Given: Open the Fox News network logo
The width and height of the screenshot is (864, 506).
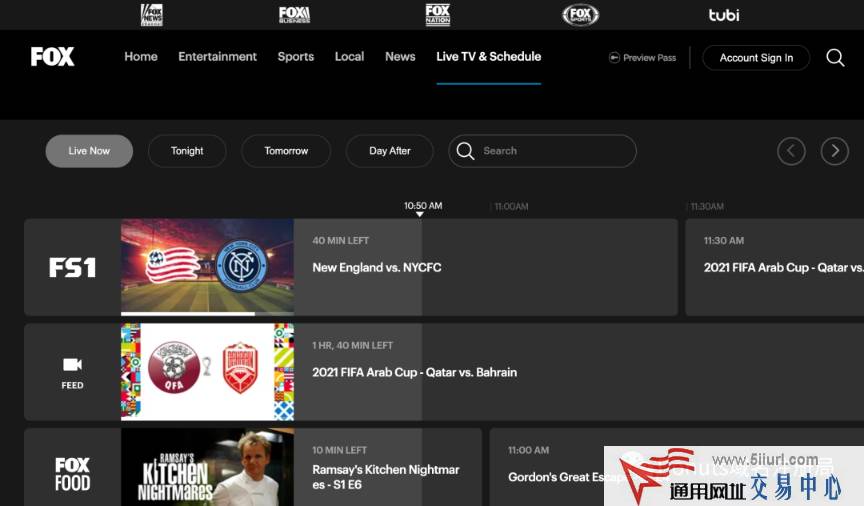Looking at the screenshot, I should 152,14.
